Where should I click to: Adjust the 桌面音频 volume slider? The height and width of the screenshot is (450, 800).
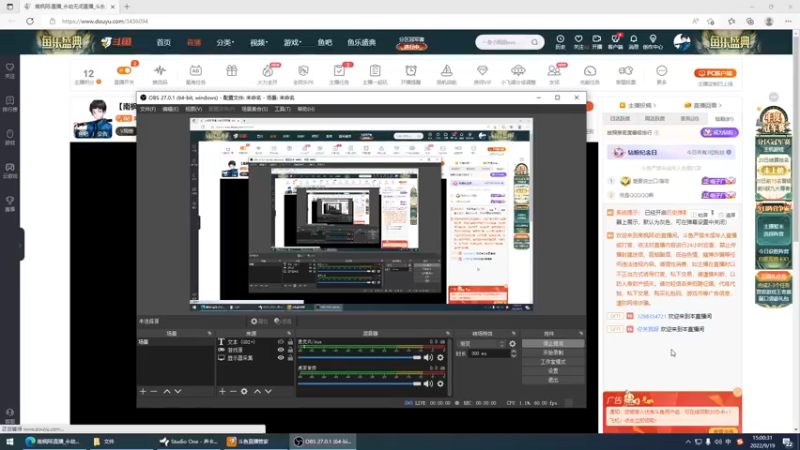[360, 384]
